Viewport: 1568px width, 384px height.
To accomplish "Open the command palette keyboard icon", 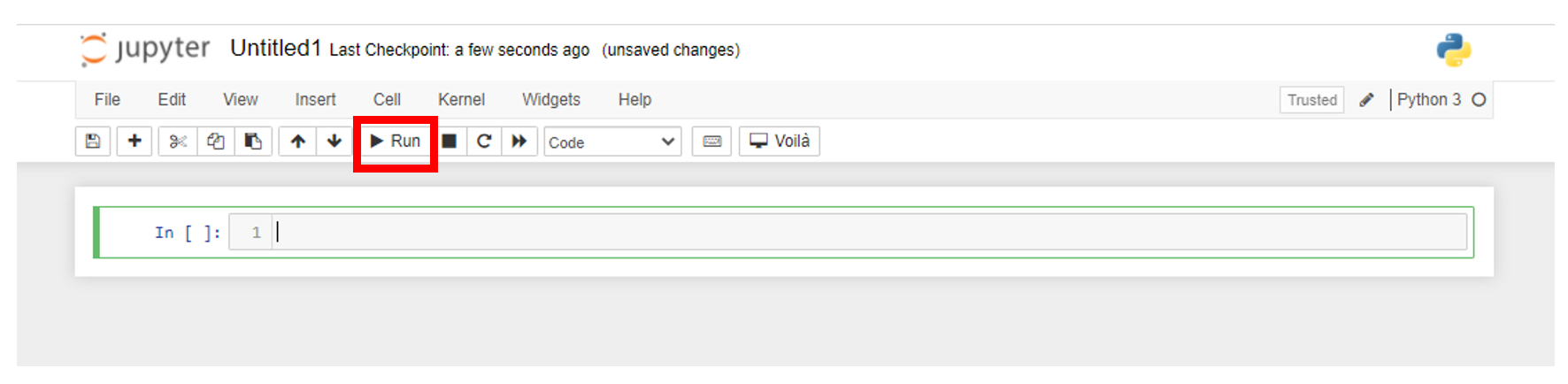I will pos(712,142).
